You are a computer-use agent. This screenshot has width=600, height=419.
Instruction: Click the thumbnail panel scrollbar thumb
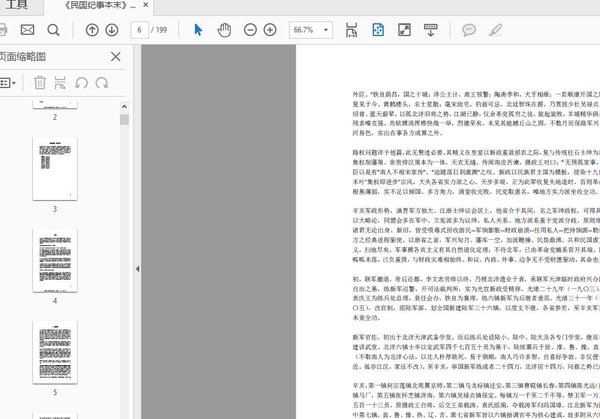tap(124, 119)
